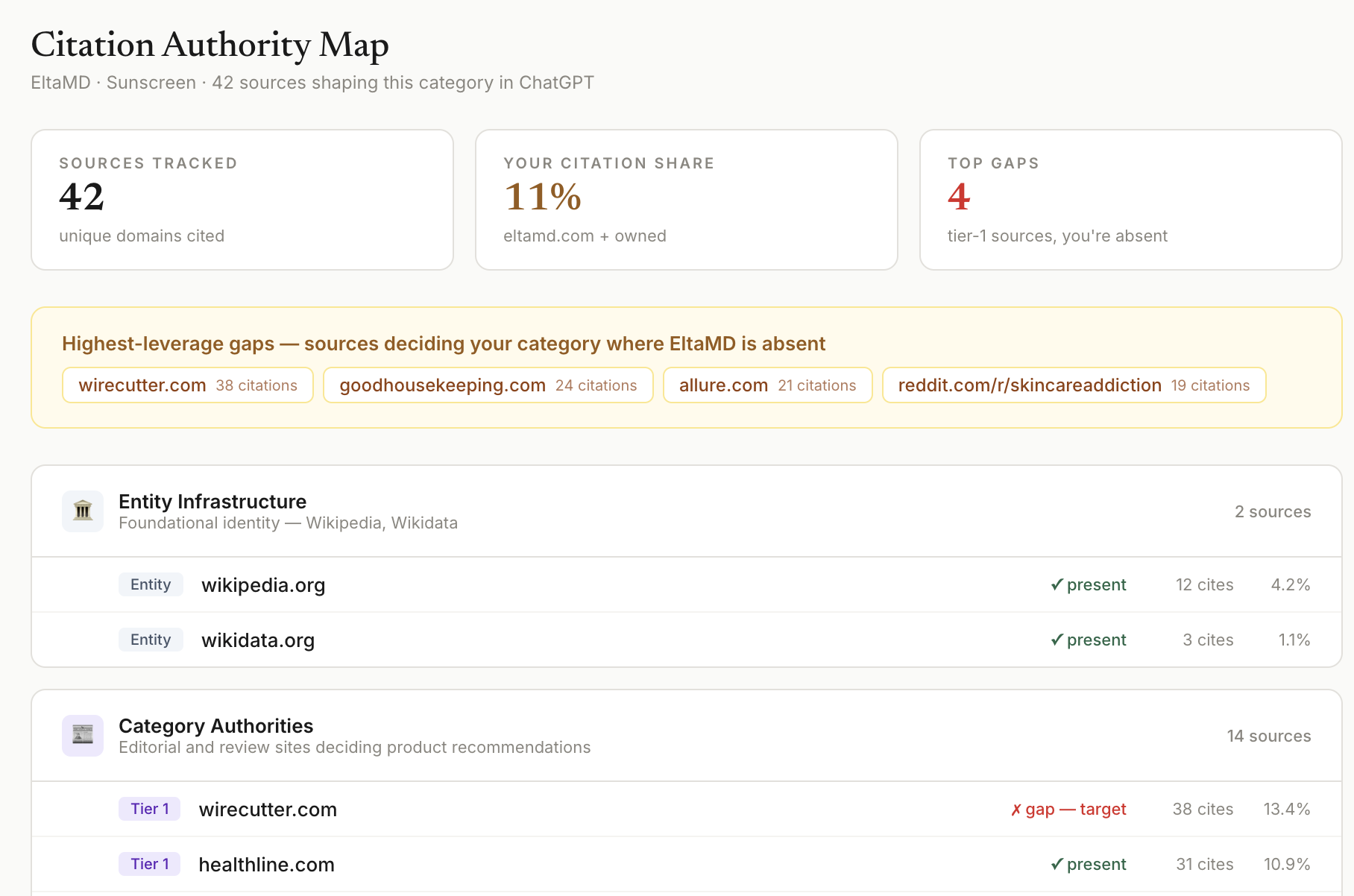The image size is (1354, 896).
Task: Click the '14 sources' count label
Action: (x=1269, y=736)
